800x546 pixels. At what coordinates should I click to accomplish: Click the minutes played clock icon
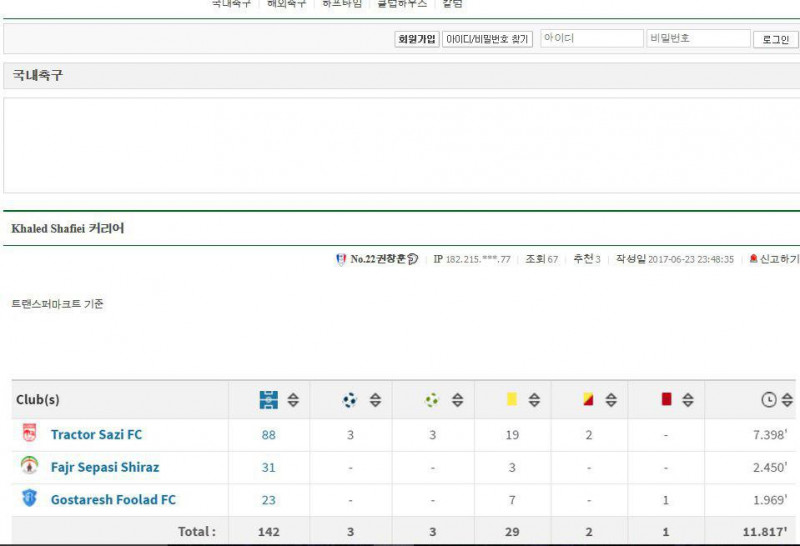coord(768,400)
